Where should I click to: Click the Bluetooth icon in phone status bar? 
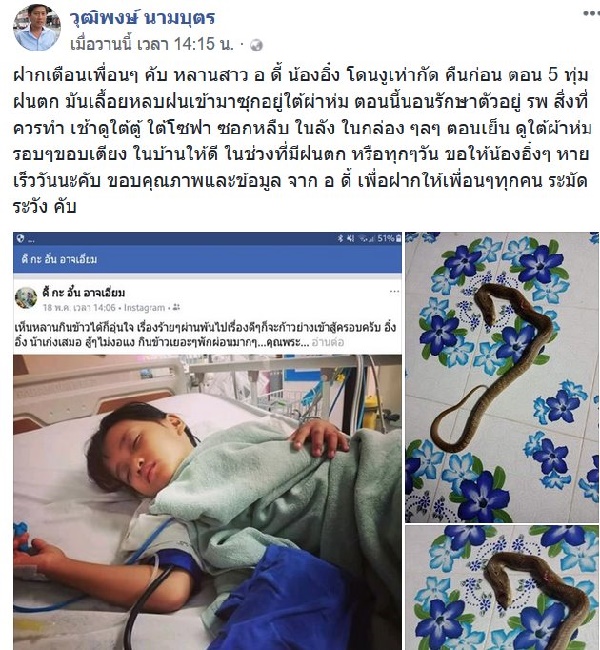(x=340, y=238)
